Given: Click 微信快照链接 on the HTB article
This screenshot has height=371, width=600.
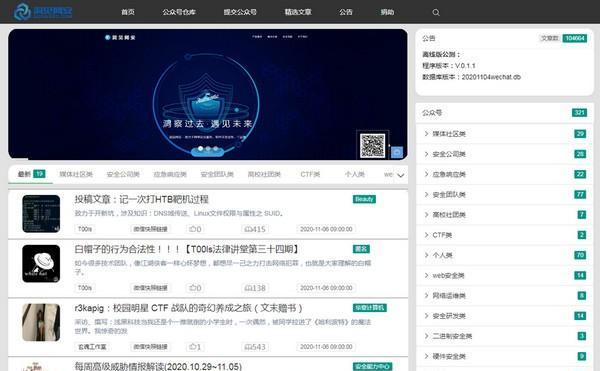Looking at the screenshot, I should pos(150,229).
